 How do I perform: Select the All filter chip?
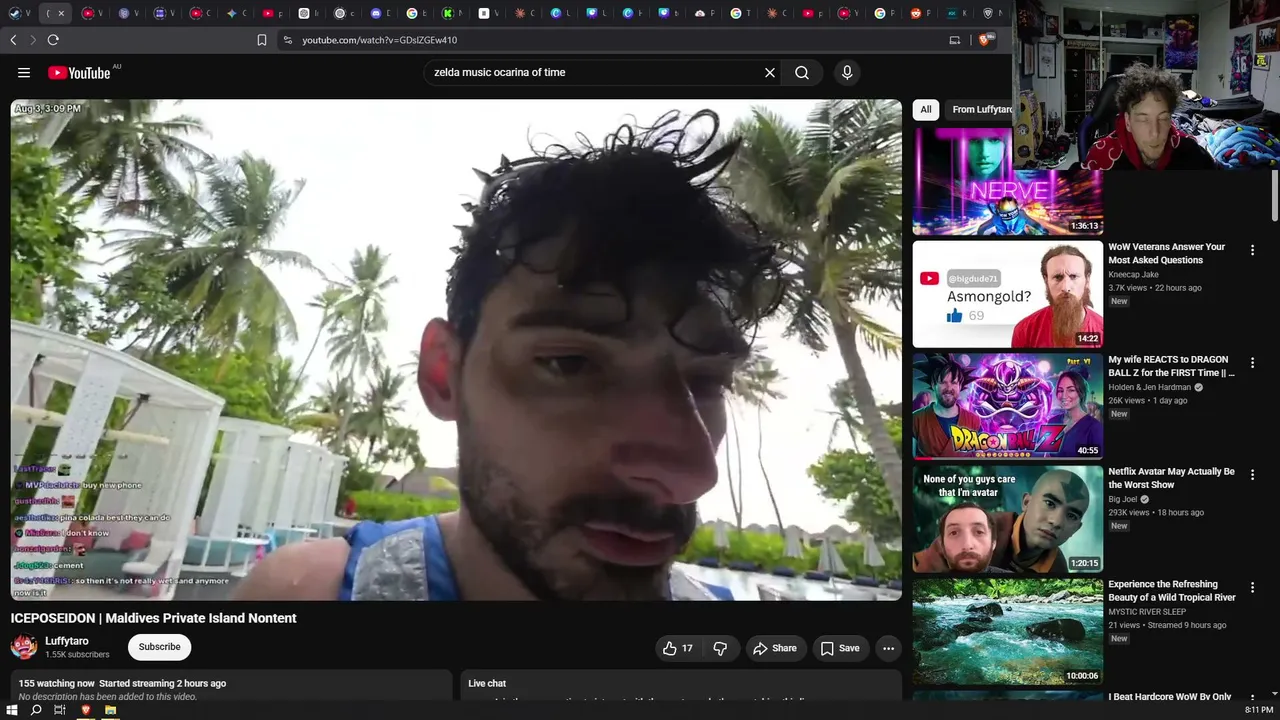(x=926, y=110)
